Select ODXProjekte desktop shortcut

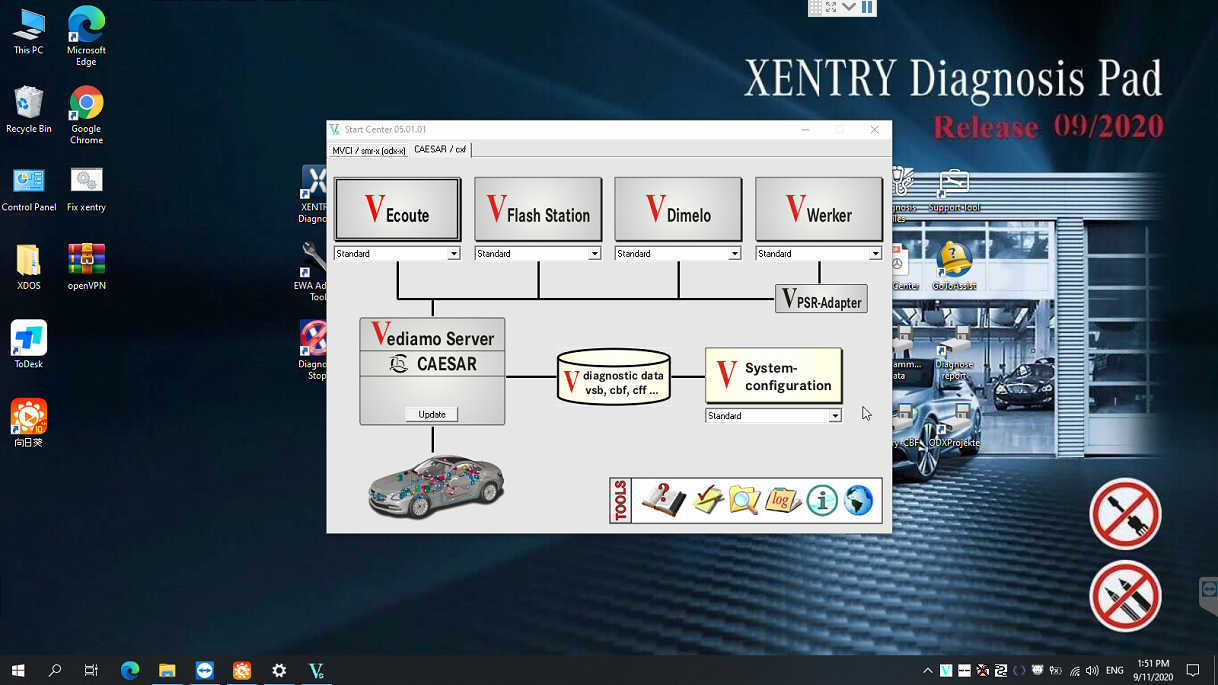coord(954,424)
